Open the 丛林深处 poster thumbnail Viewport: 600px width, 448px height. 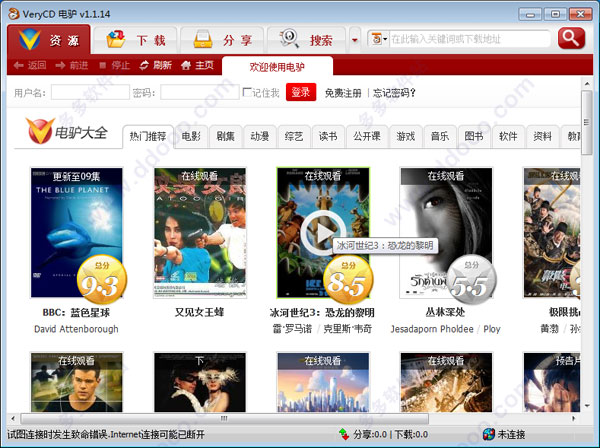point(446,232)
